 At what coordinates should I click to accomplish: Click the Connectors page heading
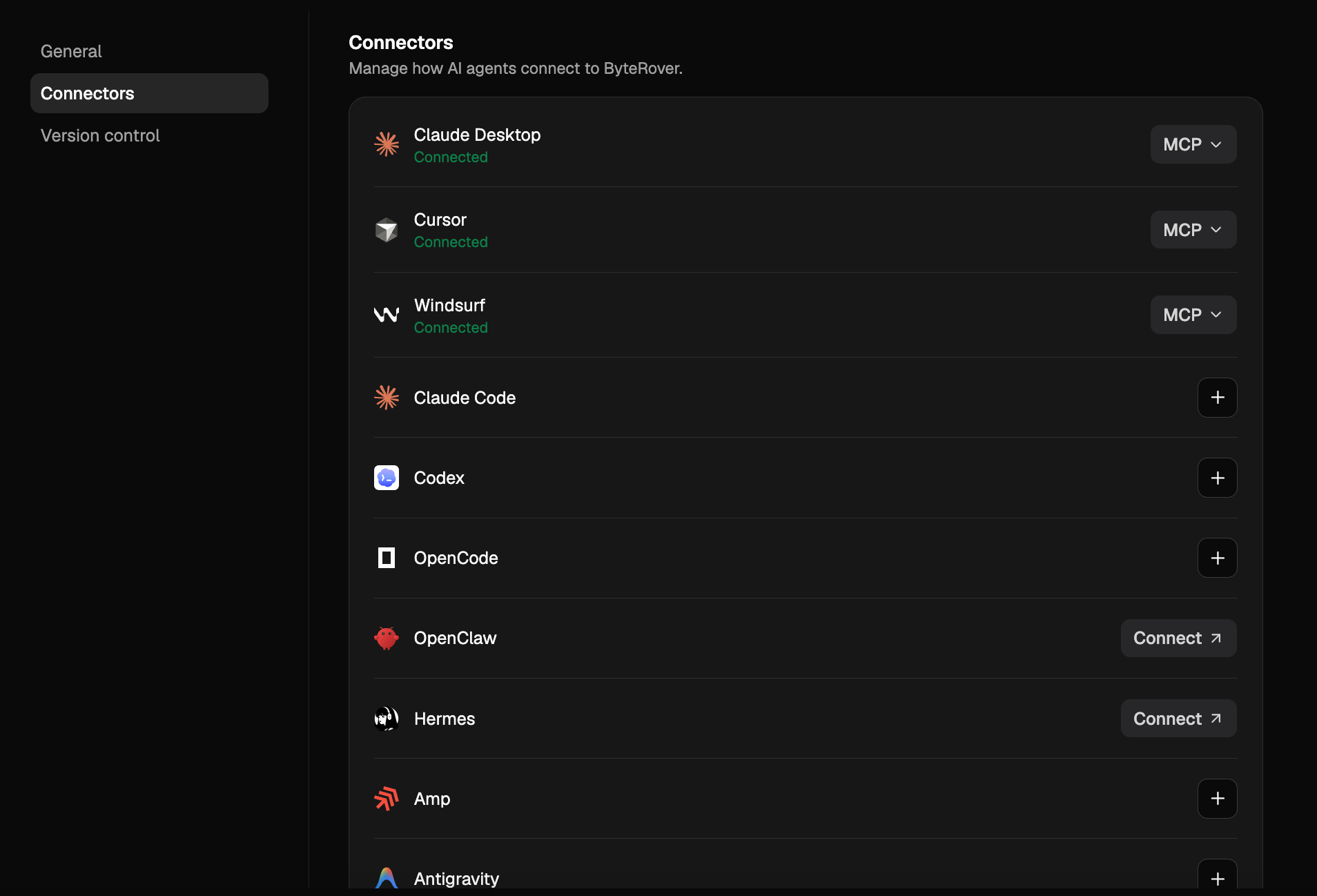[x=401, y=42]
